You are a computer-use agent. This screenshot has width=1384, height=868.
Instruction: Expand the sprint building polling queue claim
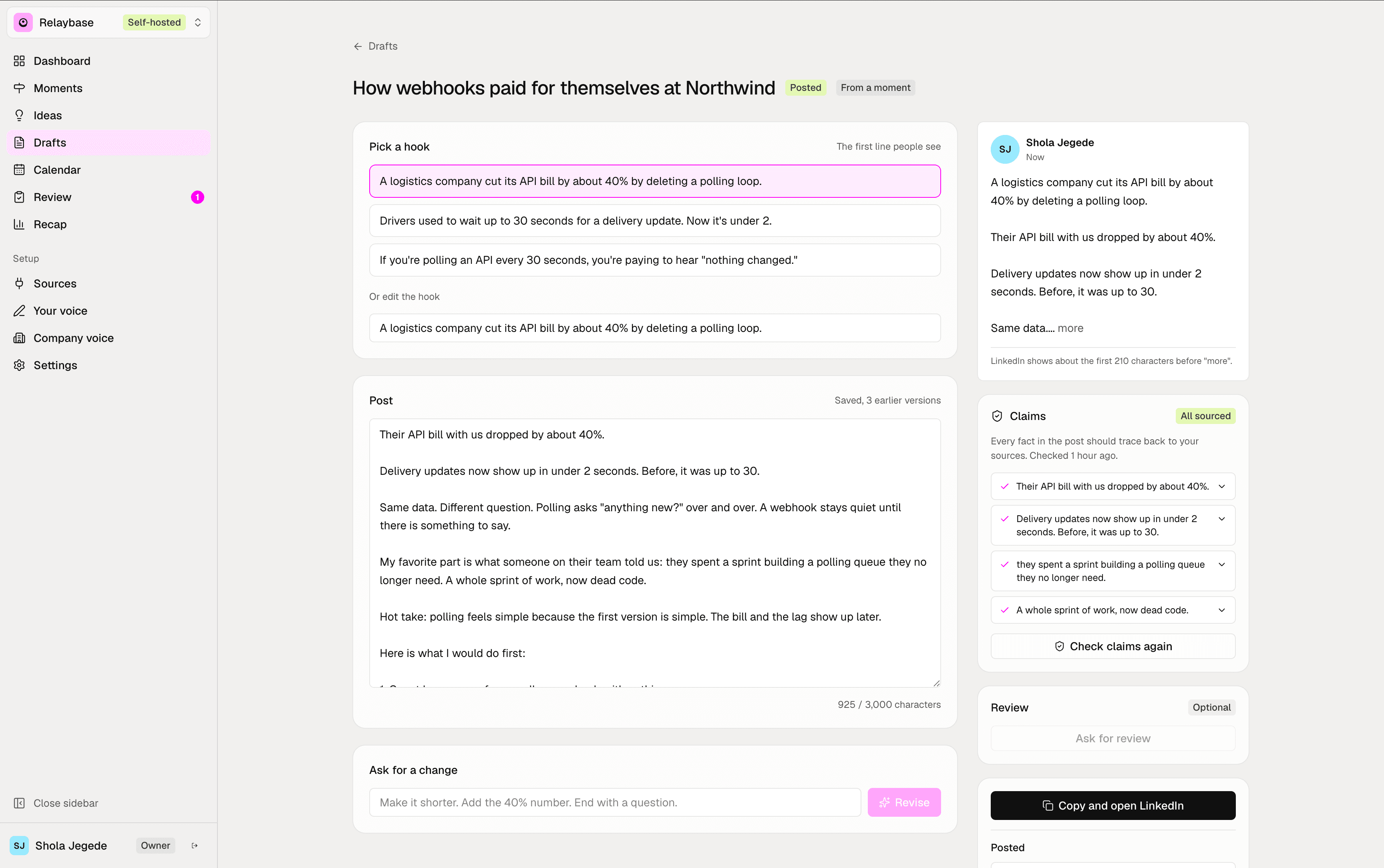click(x=1113, y=571)
